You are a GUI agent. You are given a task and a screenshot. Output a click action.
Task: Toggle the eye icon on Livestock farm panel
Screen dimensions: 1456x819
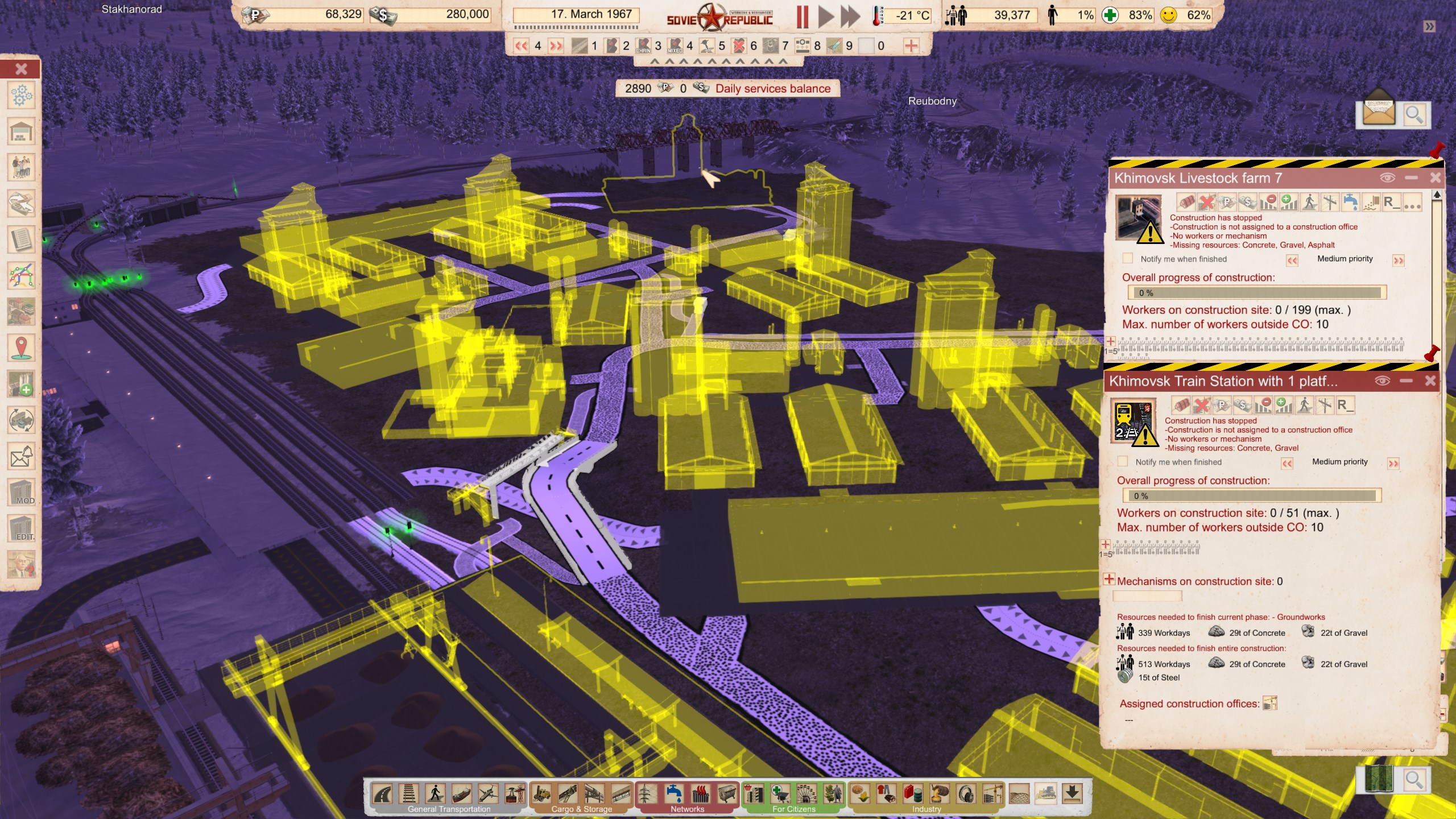tap(1387, 178)
